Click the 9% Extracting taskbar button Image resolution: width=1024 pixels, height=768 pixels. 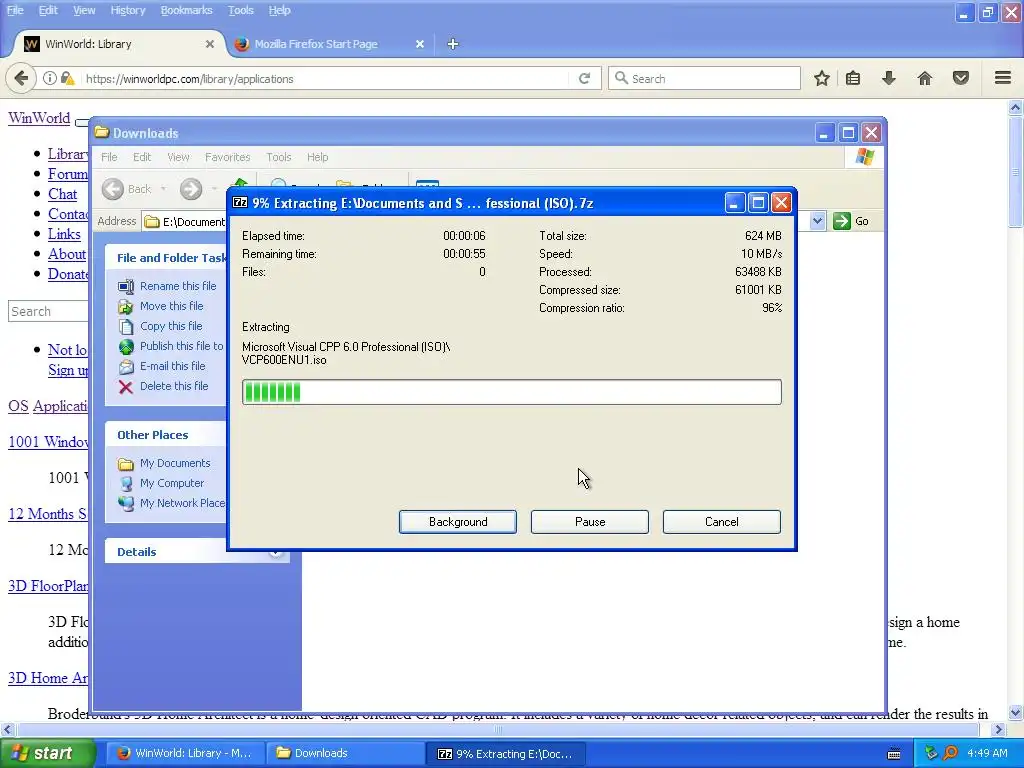point(506,753)
